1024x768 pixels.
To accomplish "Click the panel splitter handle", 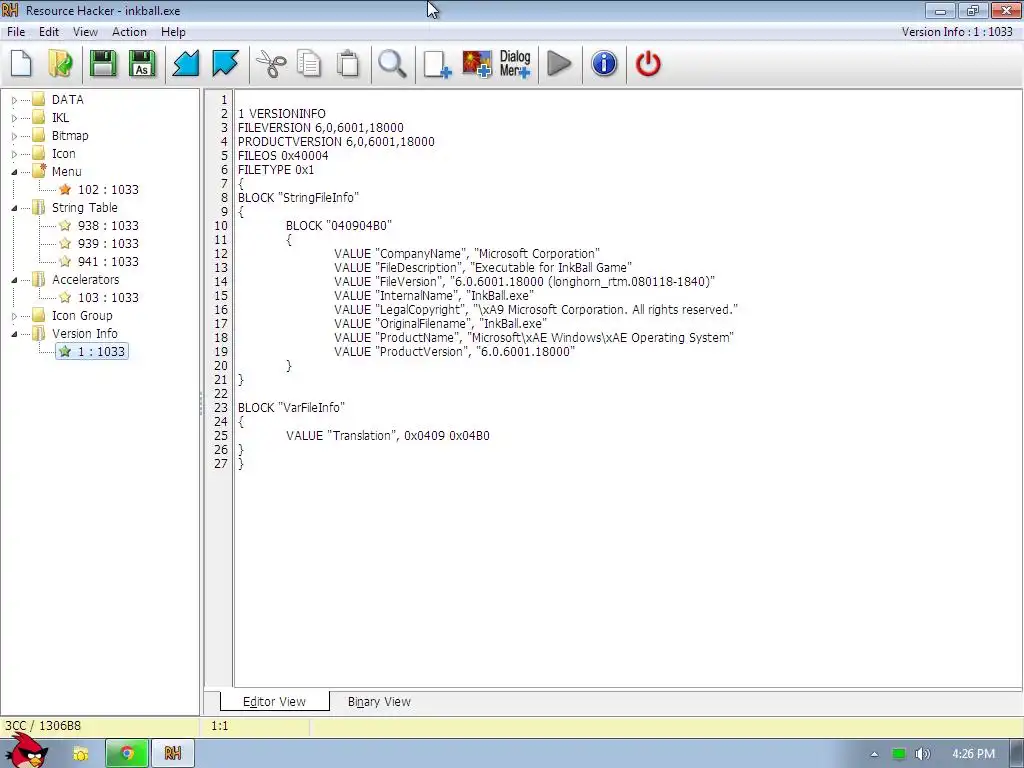I will tap(201, 403).
